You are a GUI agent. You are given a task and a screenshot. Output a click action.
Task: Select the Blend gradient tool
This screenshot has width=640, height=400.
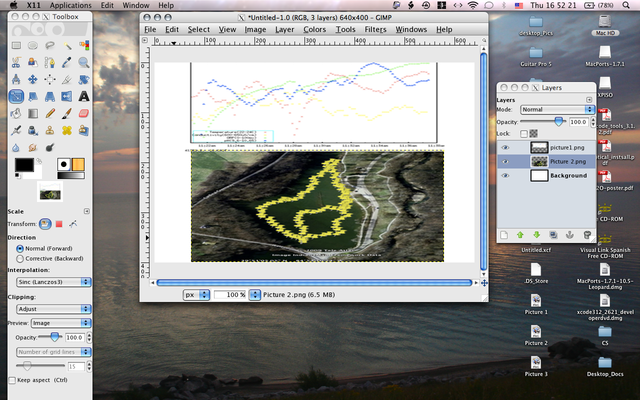33,113
